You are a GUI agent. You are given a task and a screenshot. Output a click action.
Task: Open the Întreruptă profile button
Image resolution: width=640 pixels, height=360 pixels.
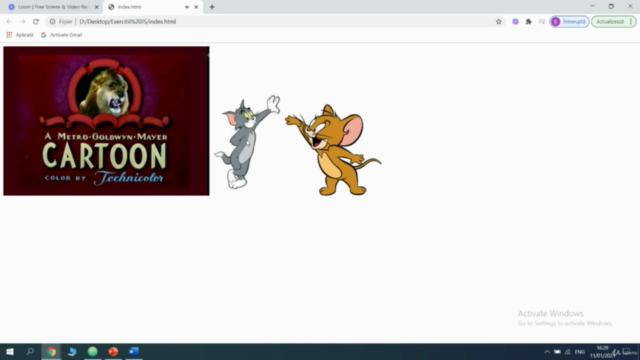coord(569,22)
